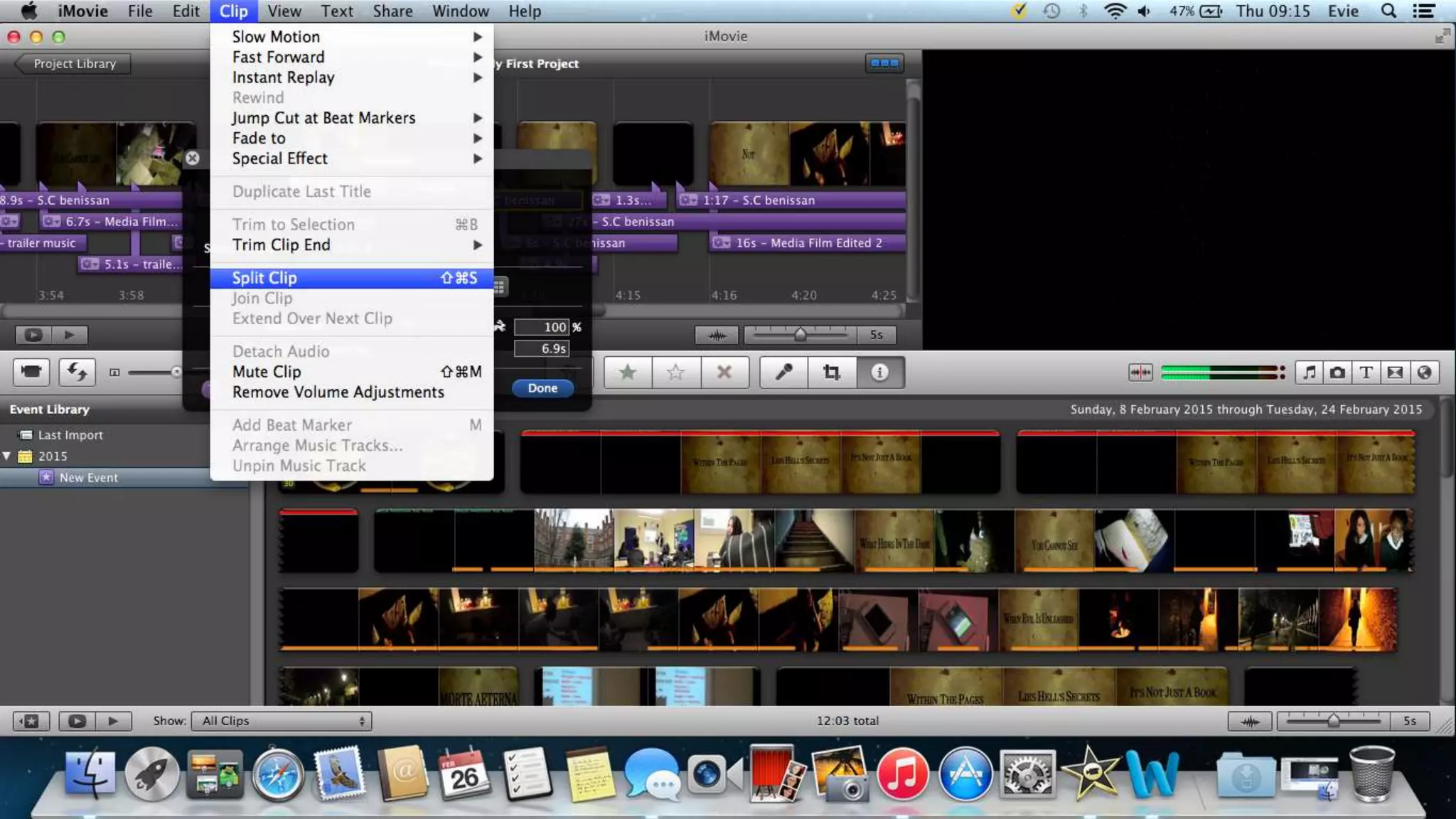Viewport: 1456px width, 819px height.
Task: Toggle project audio waveforms display
Action: (717, 335)
